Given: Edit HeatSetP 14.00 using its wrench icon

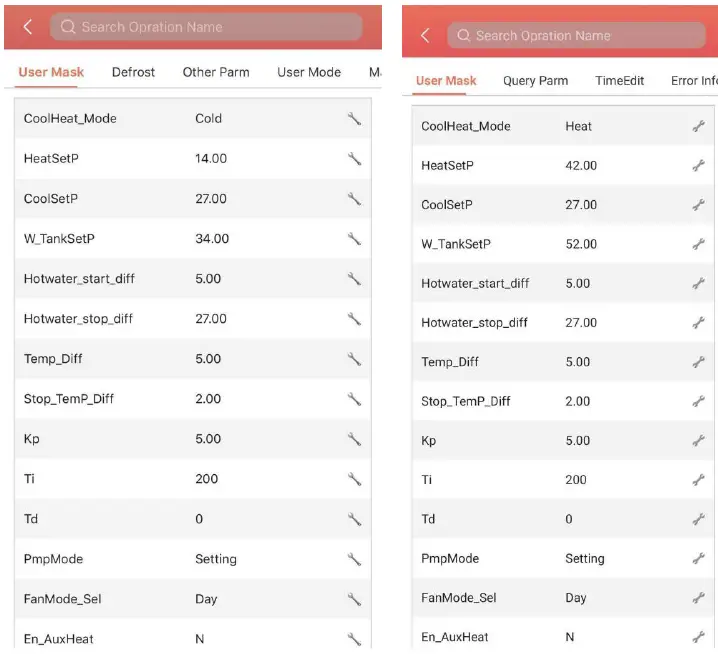Looking at the screenshot, I should click(x=354, y=158).
